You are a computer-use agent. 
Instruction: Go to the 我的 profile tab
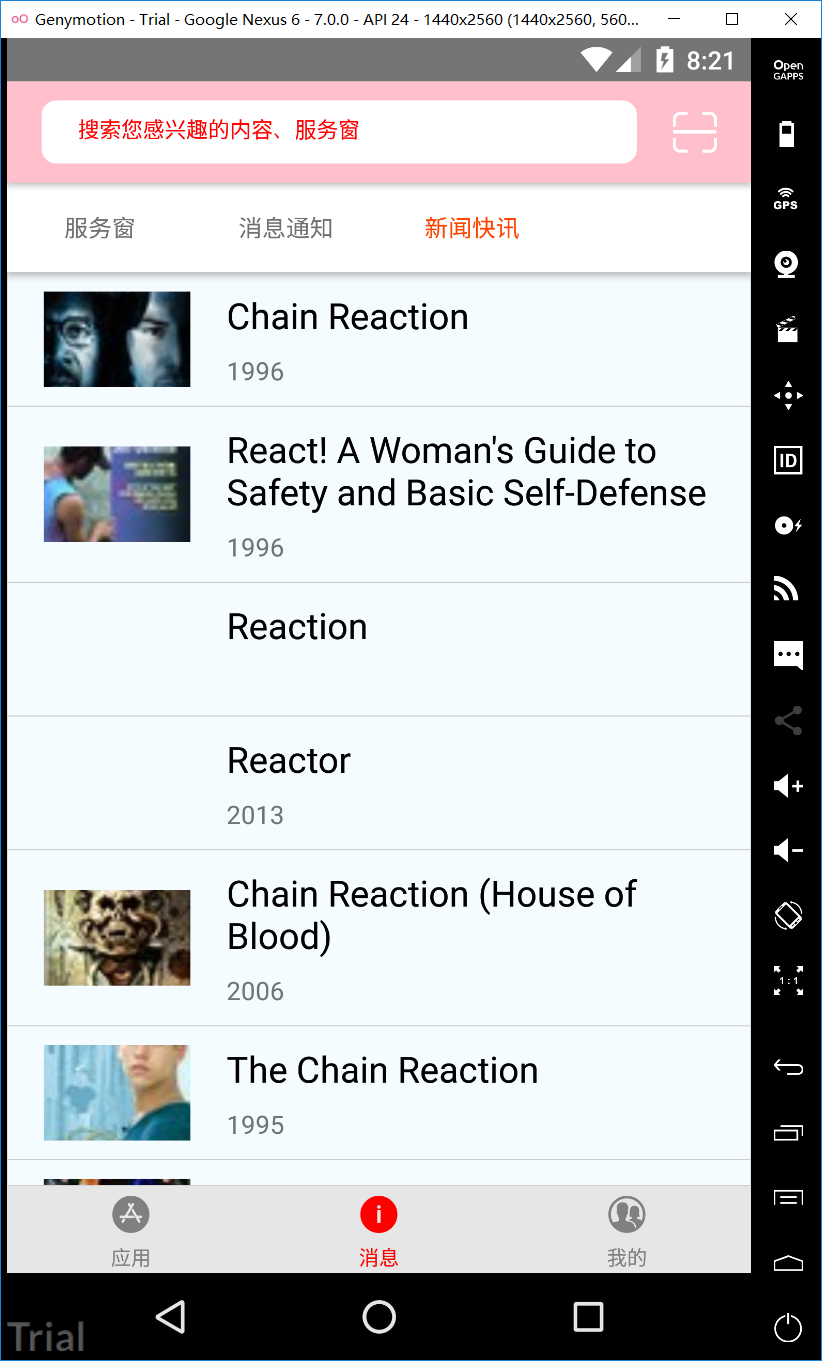click(x=626, y=1230)
